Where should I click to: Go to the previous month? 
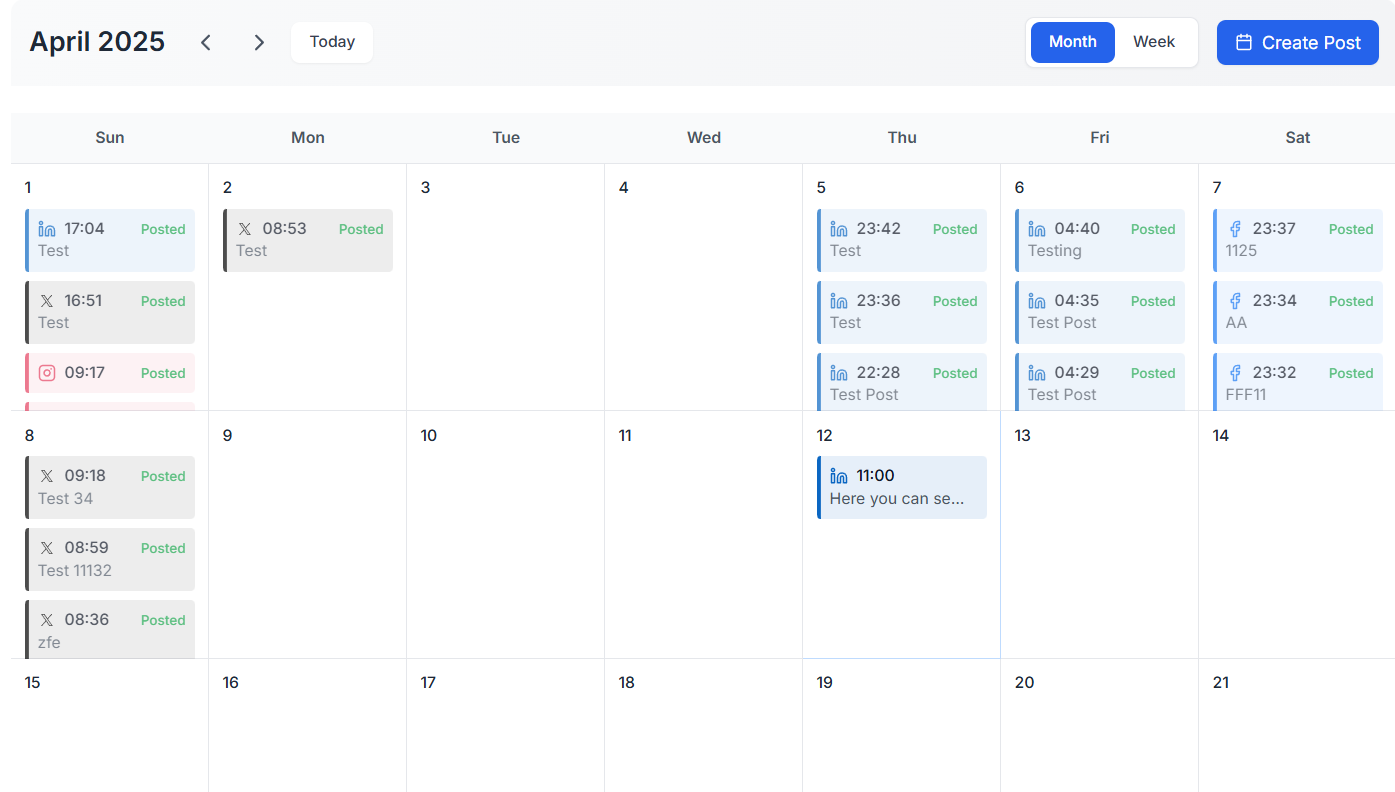click(206, 42)
